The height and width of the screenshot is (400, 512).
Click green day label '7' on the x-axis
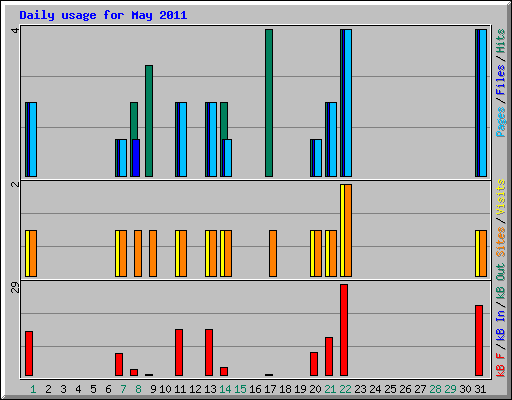pyautogui.click(x=123, y=389)
